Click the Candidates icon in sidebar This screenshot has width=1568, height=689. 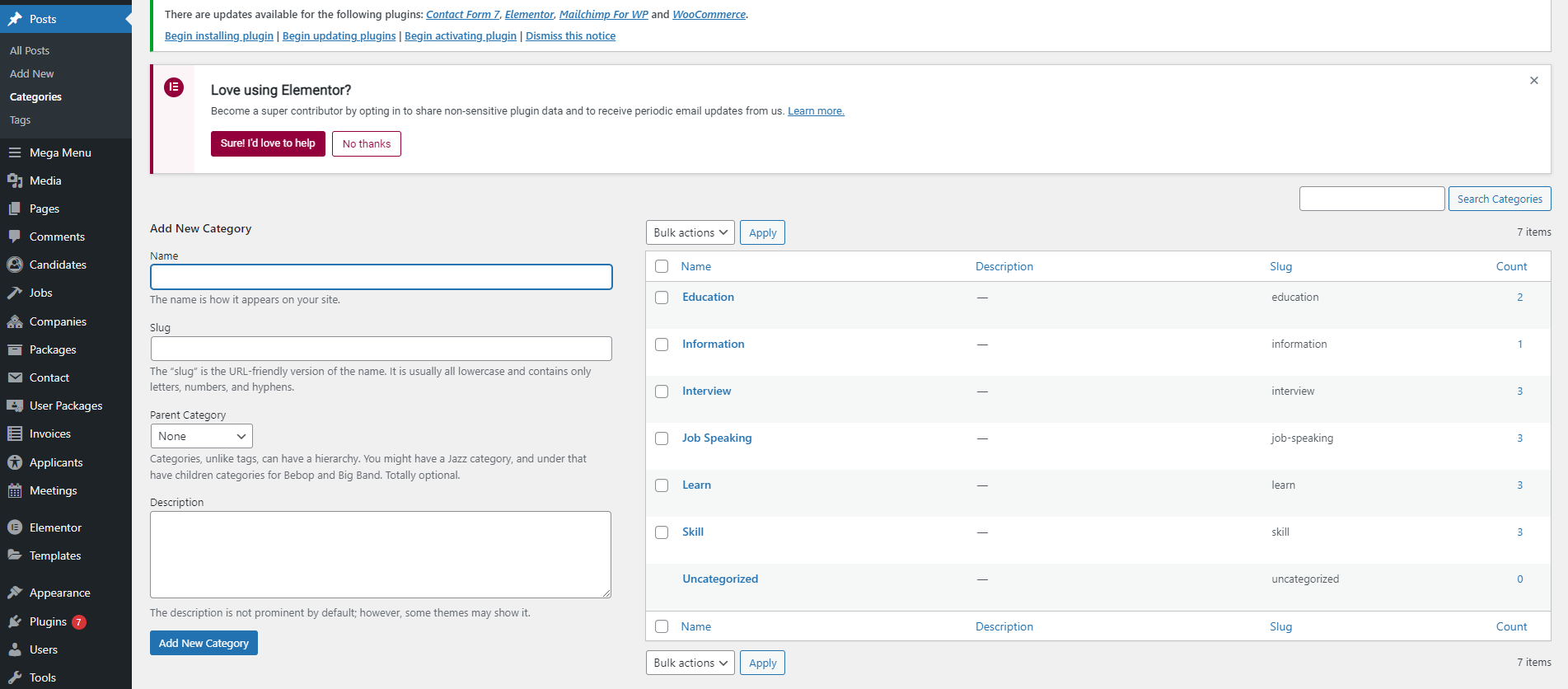[15, 265]
